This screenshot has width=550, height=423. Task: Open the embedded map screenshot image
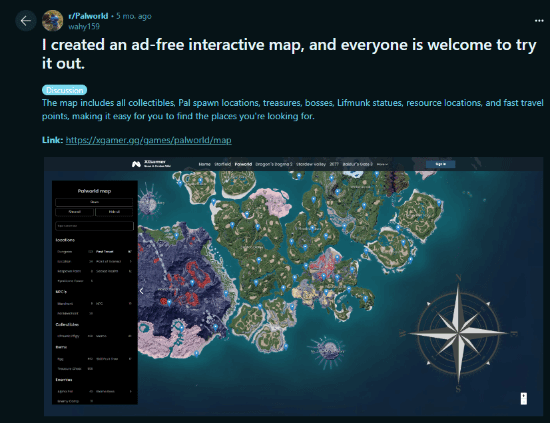click(x=293, y=286)
